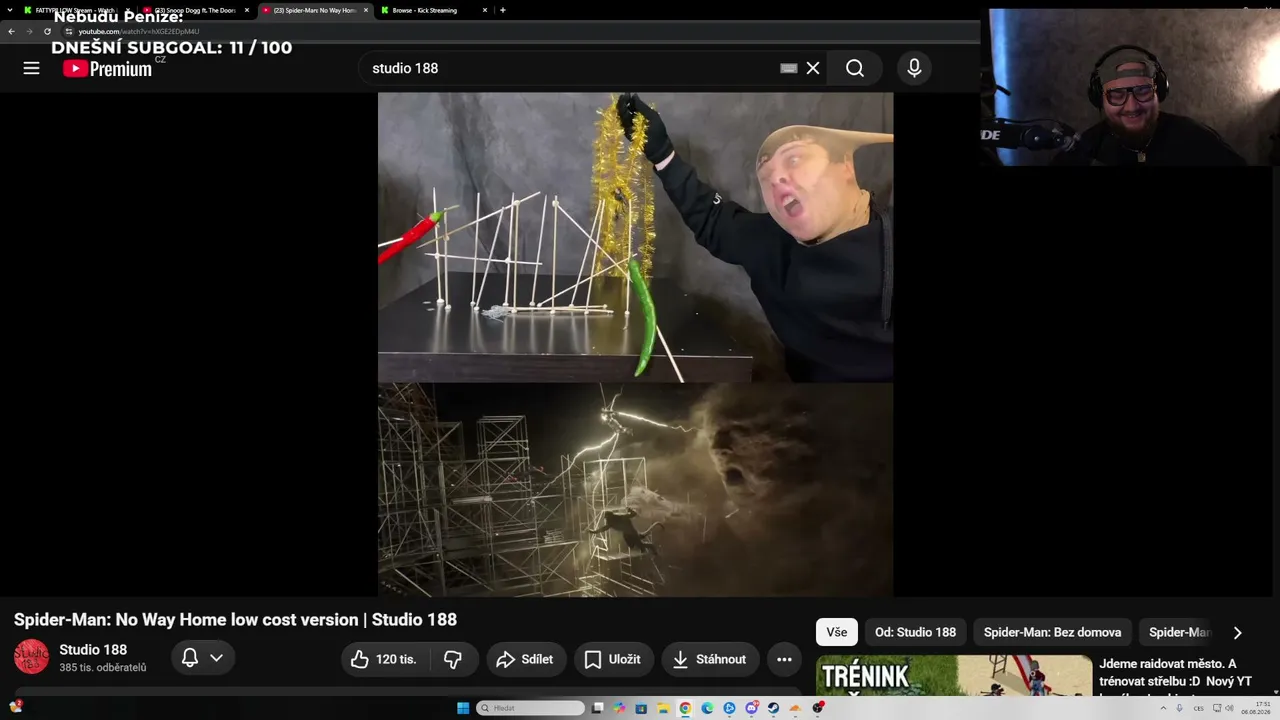Open Studio 188 channel avatar
Image resolution: width=1280 pixels, height=720 pixels.
31,657
